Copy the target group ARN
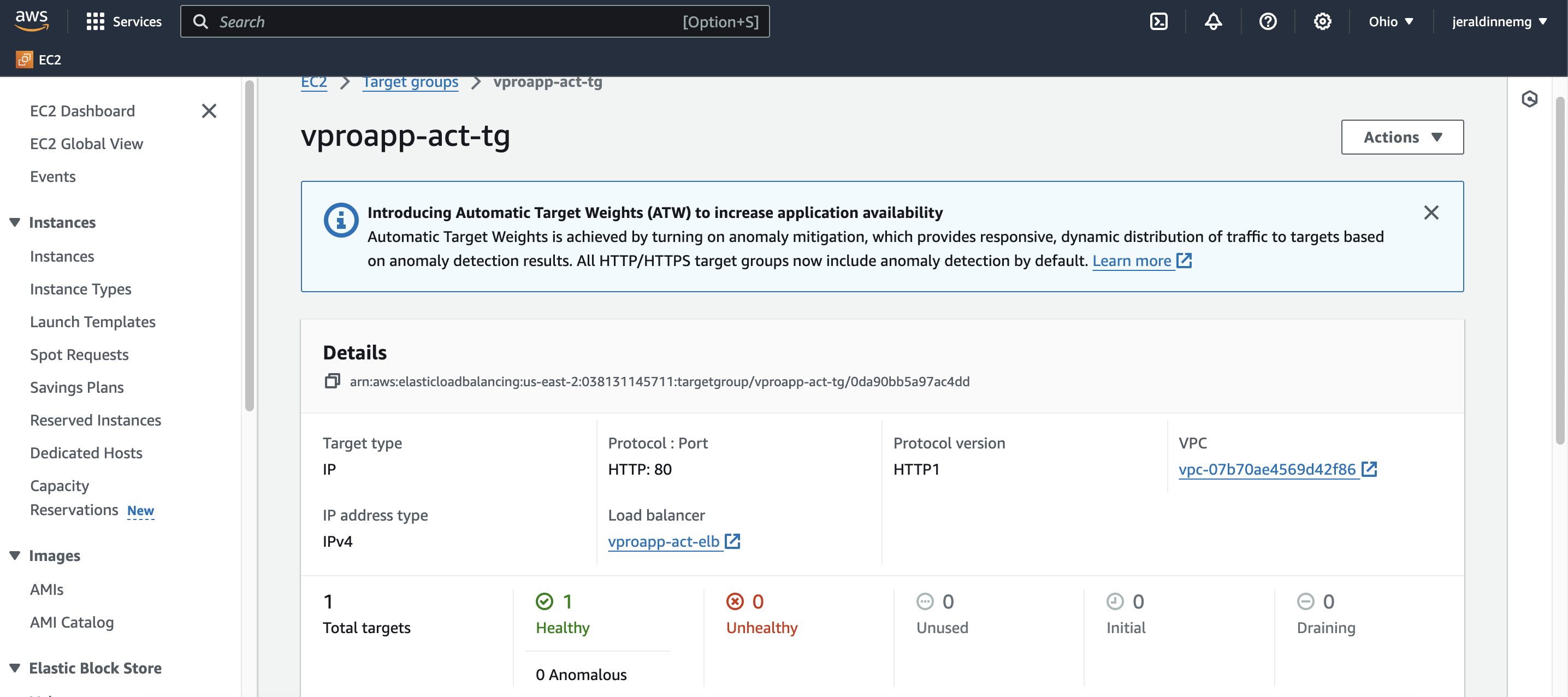The height and width of the screenshot is (697, 1568). (333, 381)
